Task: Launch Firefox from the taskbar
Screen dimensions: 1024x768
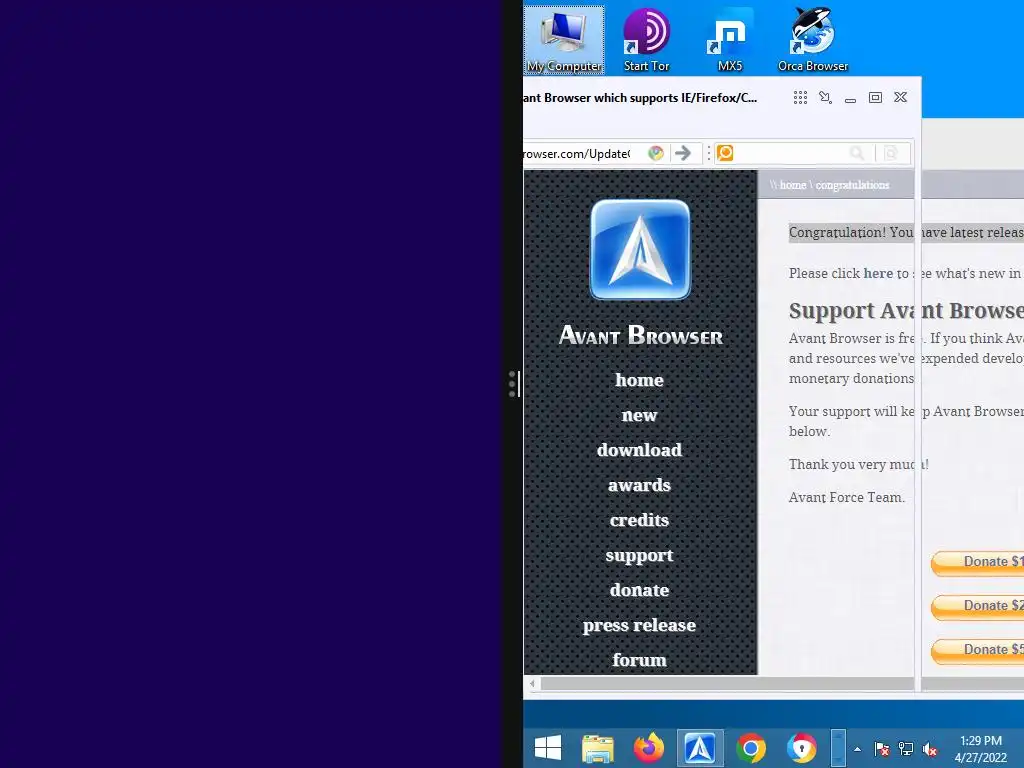Action: tap(648, 748)
